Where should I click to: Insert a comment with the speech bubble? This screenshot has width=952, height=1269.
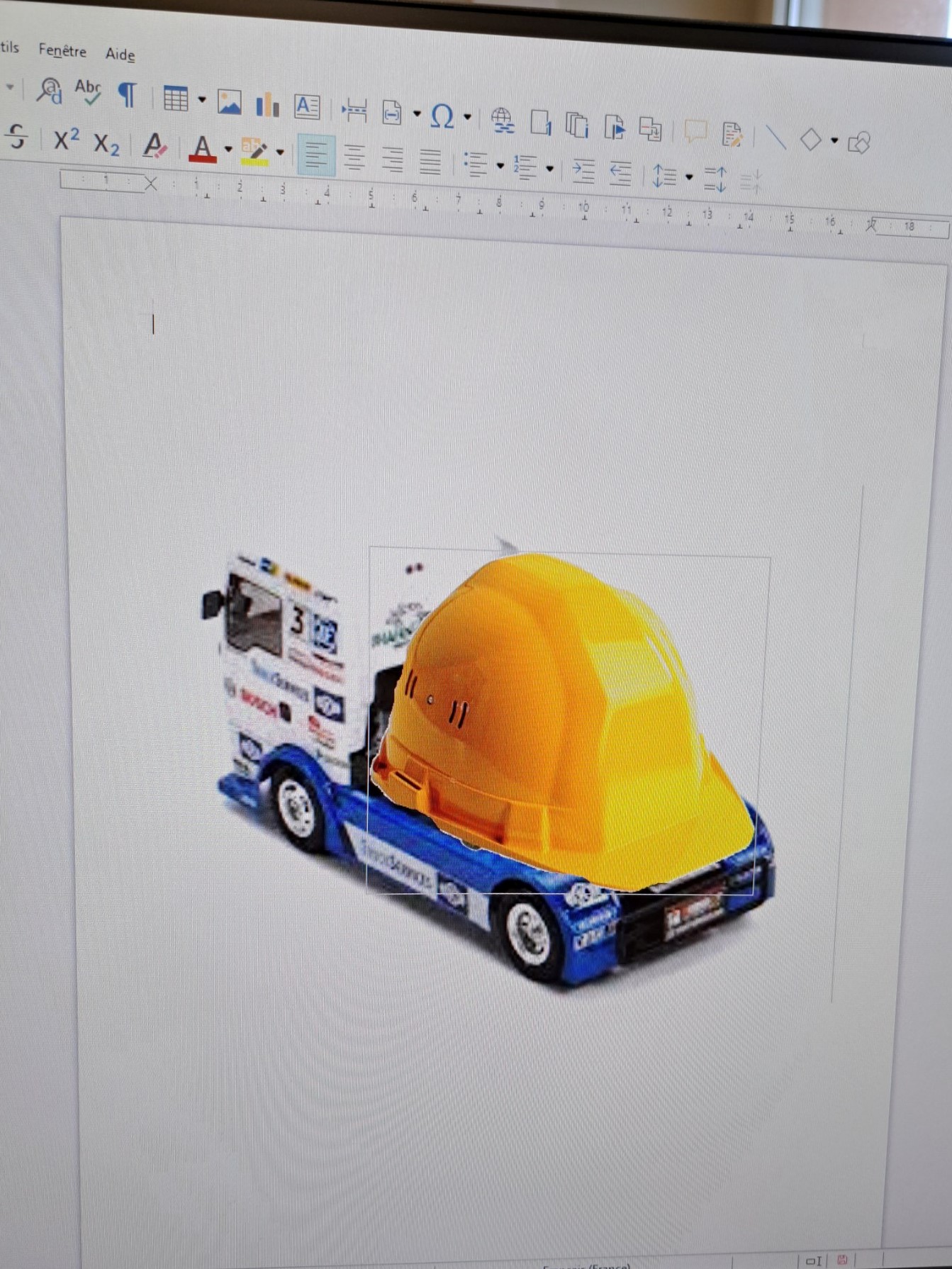[x=695, y=132]
